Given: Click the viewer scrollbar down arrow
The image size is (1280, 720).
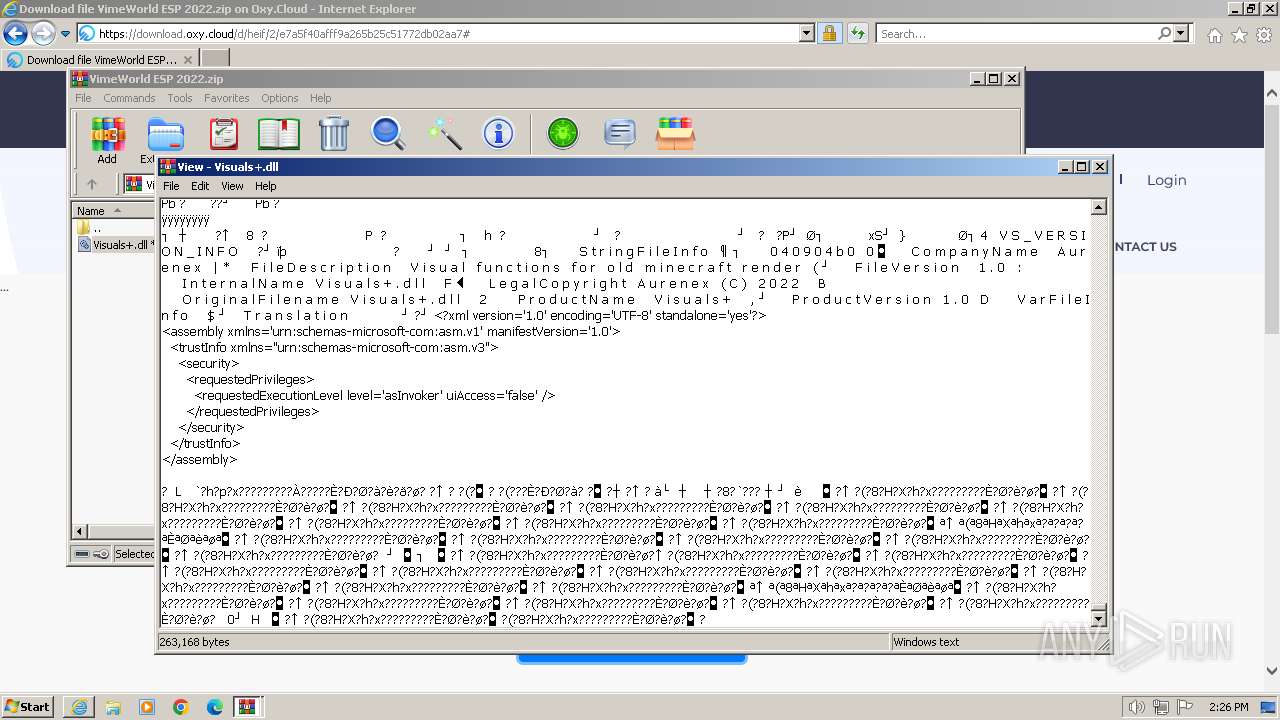Looking at the screenshot, I should click(x=1099, y=619).
